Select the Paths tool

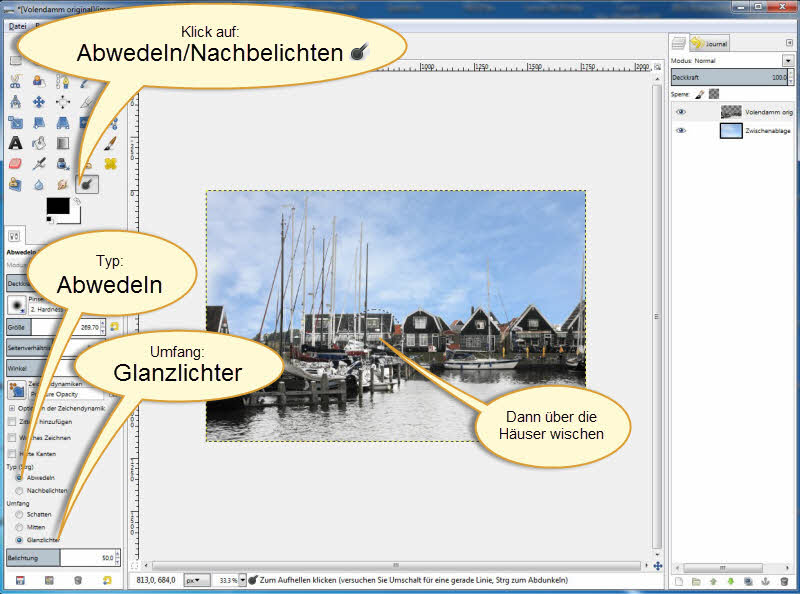[63, 82]
